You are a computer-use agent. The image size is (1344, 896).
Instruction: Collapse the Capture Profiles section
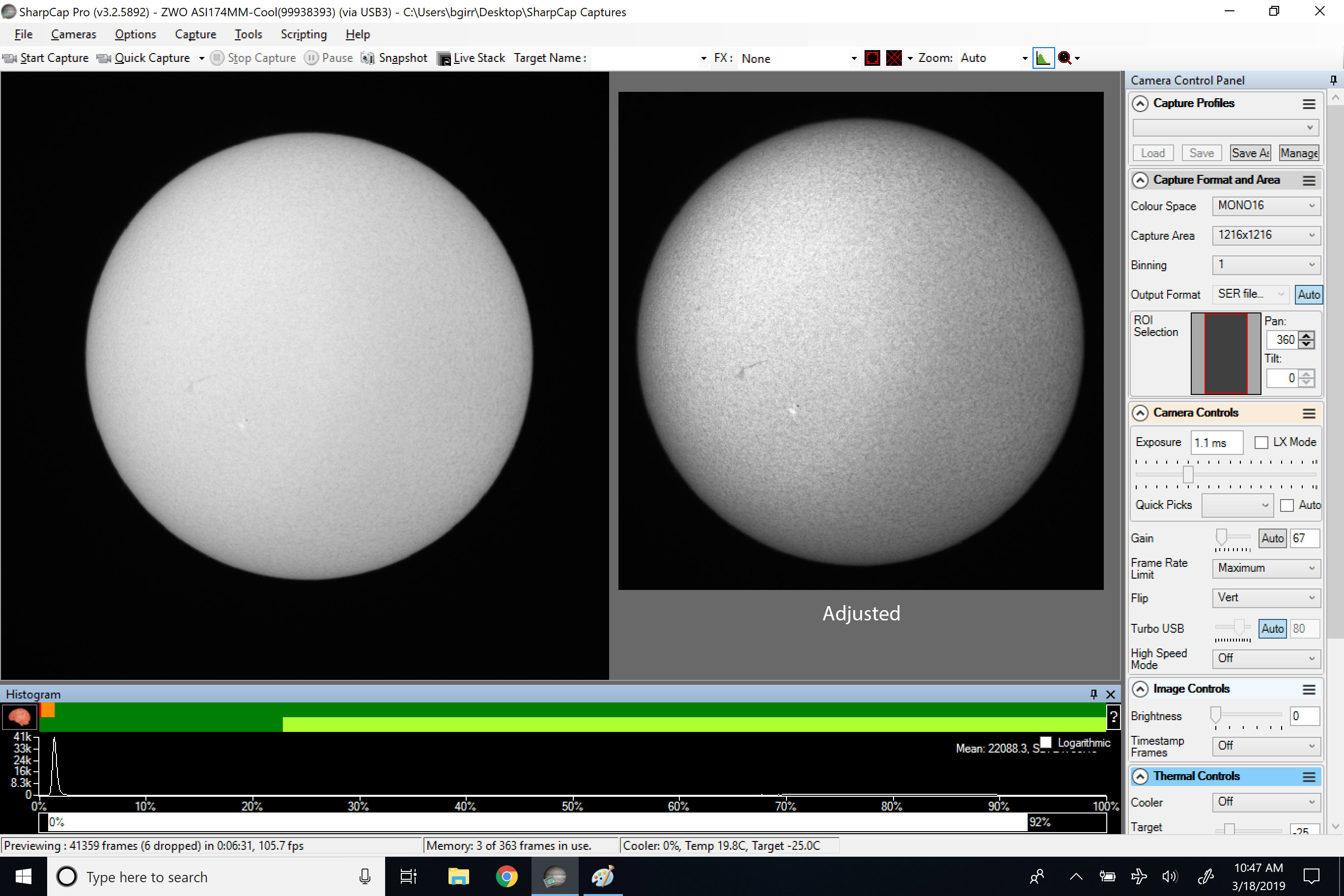(x=1140, y=104)
